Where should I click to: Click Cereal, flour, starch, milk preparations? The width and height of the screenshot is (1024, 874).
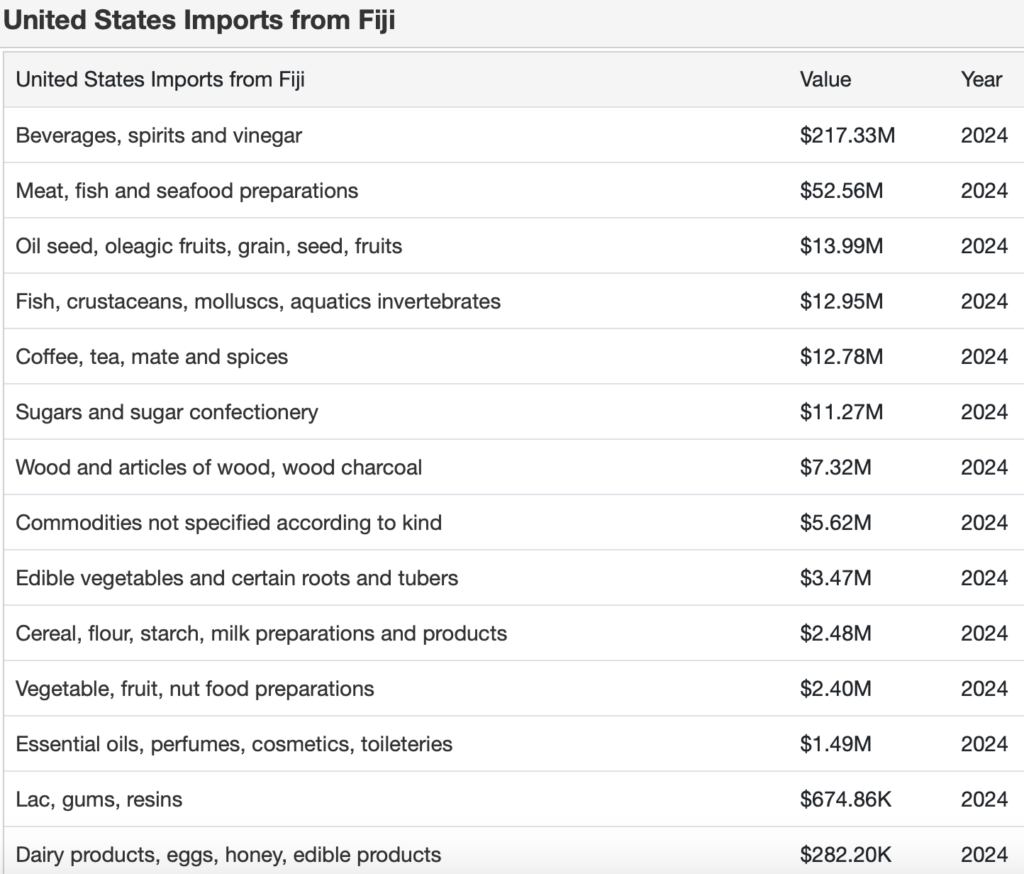pos(261,633)
